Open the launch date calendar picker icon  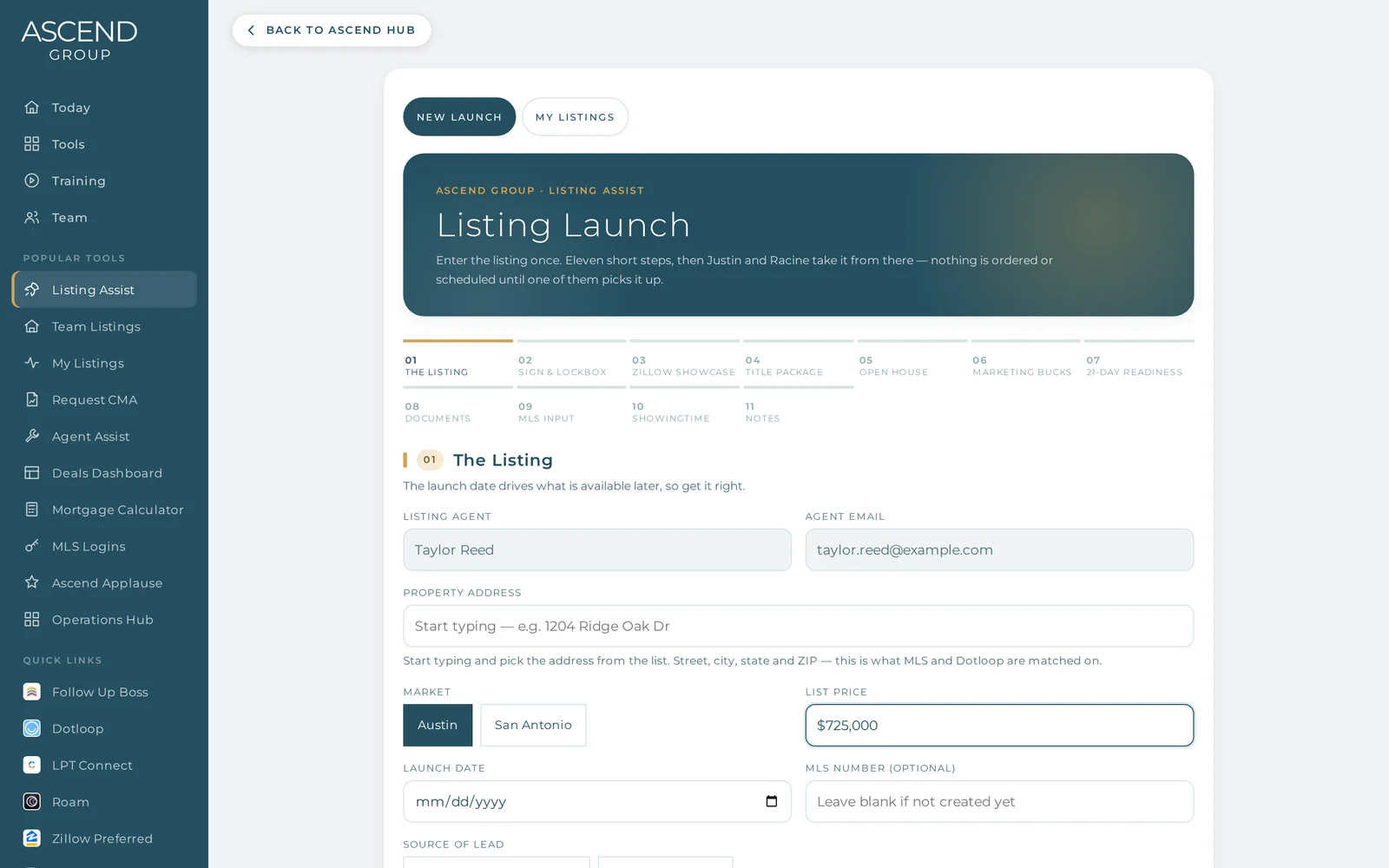point(772,801)
